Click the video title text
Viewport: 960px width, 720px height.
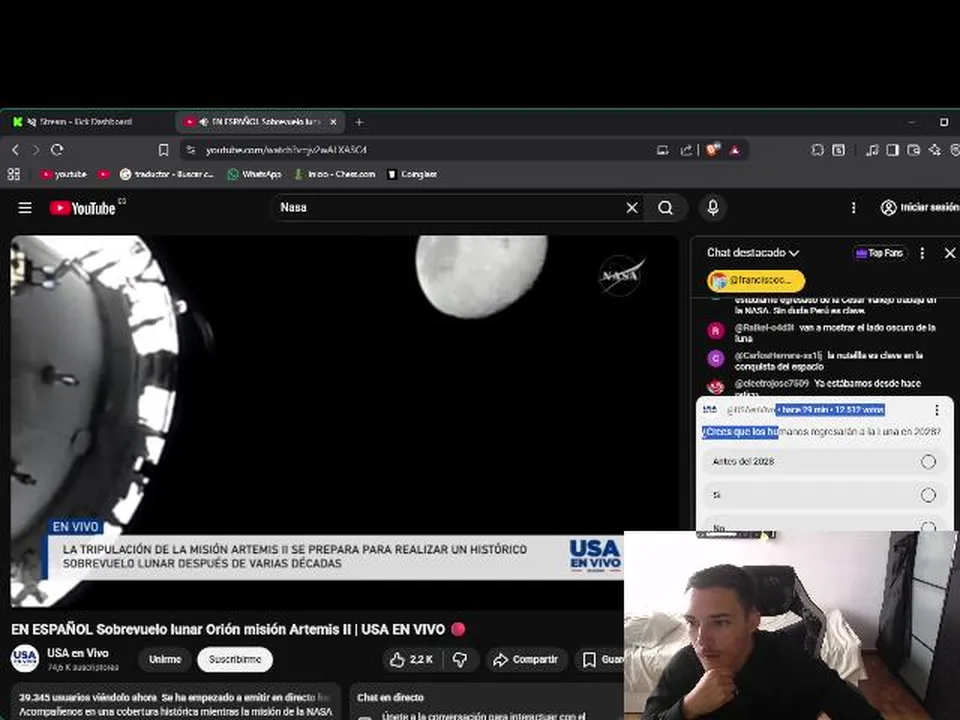[228, 629]
